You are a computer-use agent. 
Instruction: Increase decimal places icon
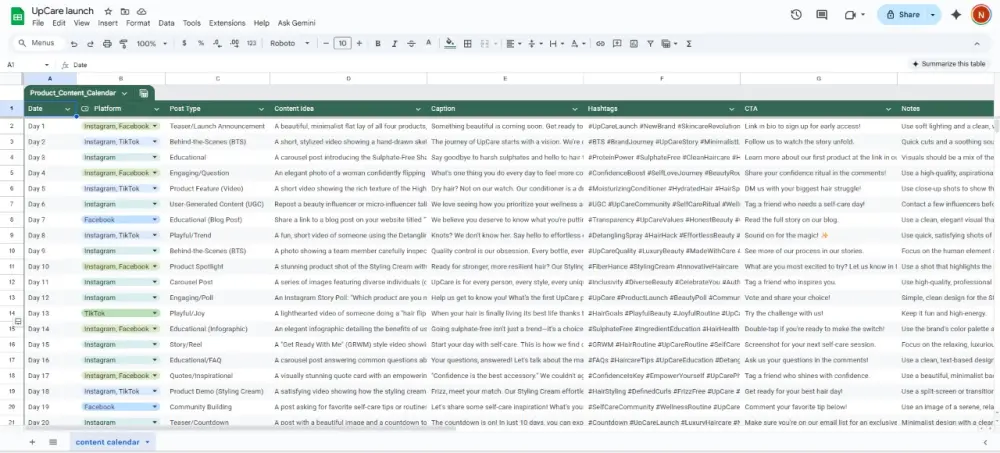(234, 43)
